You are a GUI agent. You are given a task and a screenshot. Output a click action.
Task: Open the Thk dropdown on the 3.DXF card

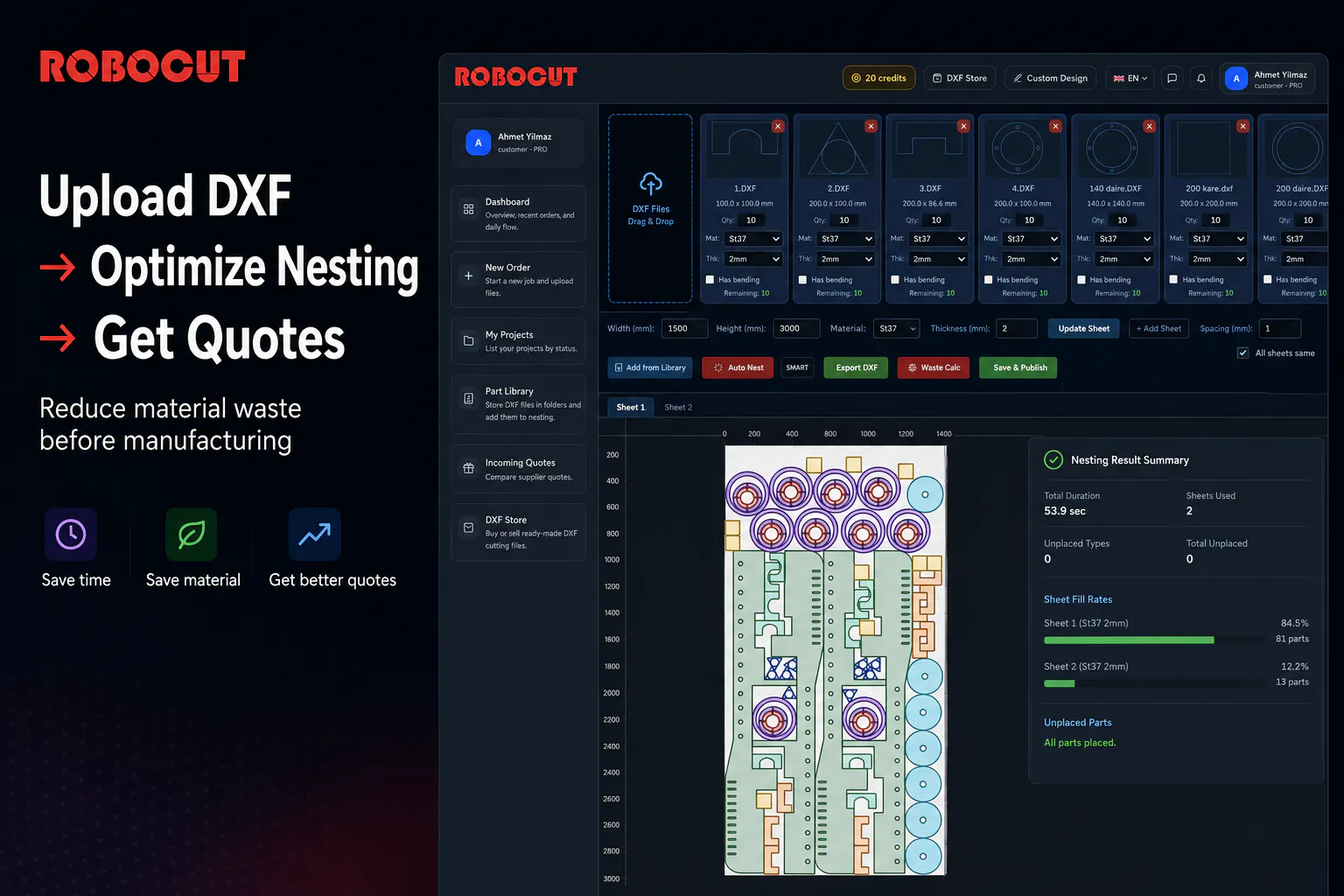[939, 259]
